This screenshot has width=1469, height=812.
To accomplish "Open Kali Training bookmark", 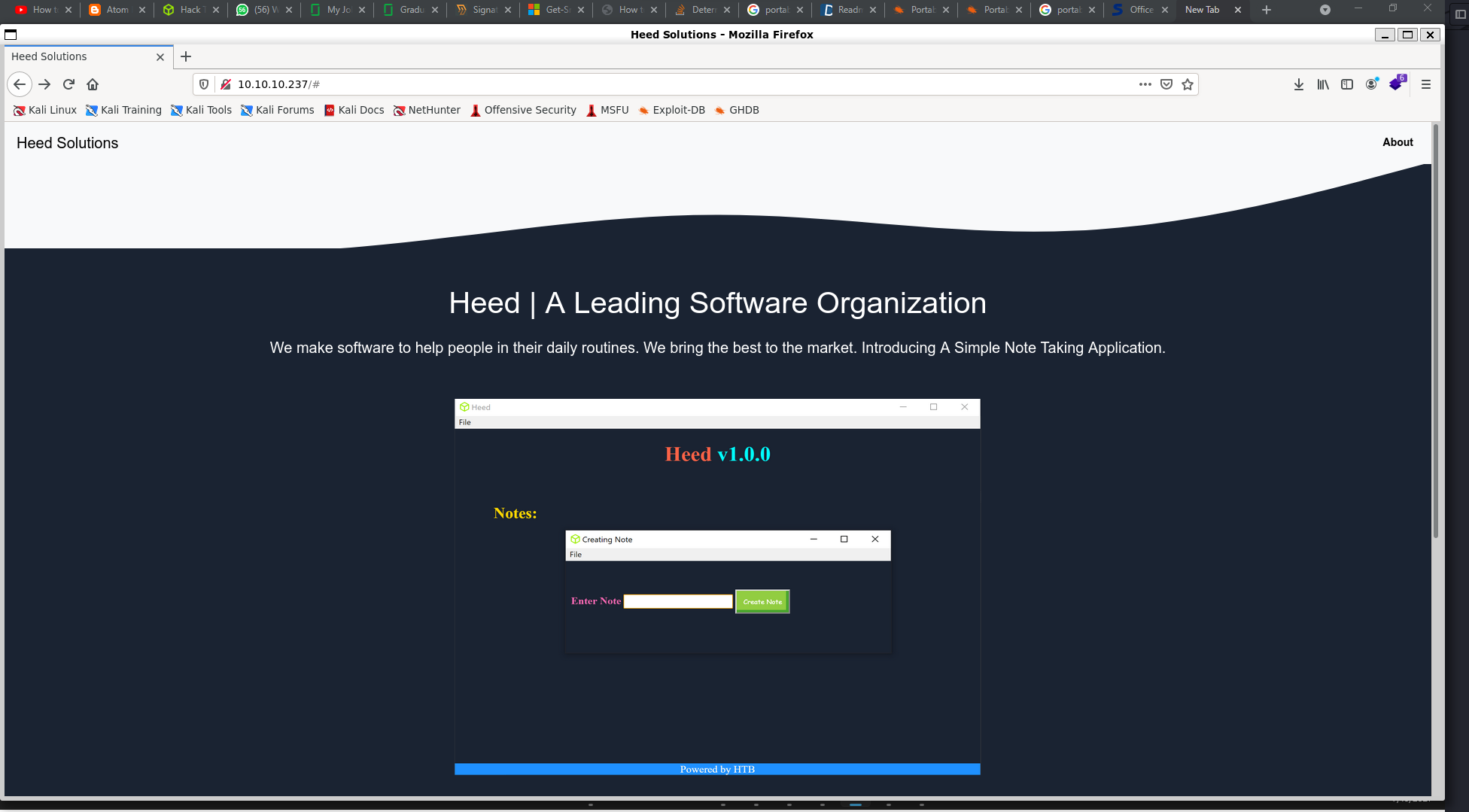I will (x=123, y=110).
